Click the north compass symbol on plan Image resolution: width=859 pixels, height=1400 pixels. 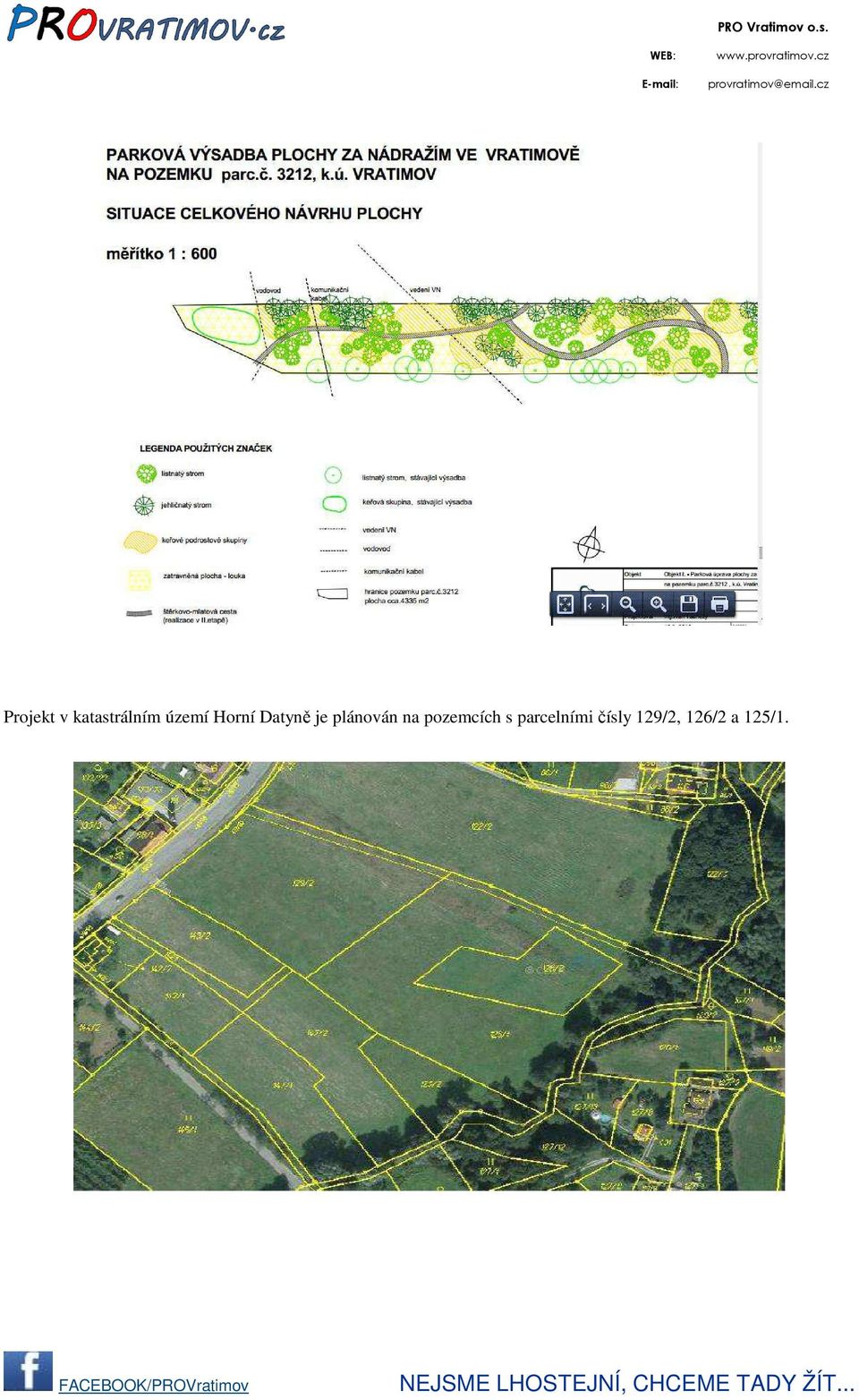click(x=589, y=543)
